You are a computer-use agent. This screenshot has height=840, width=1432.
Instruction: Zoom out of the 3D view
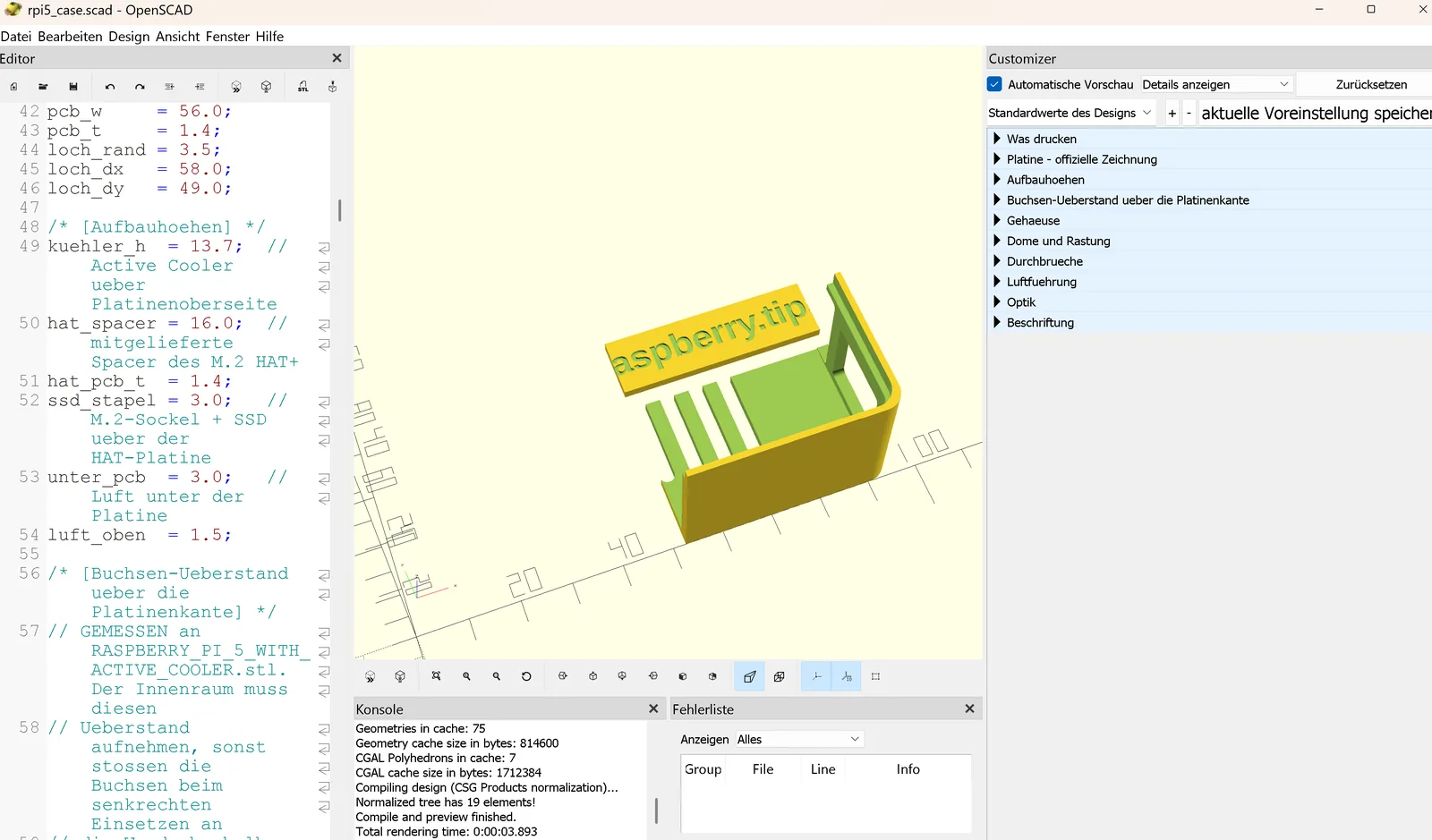[497, 676]
